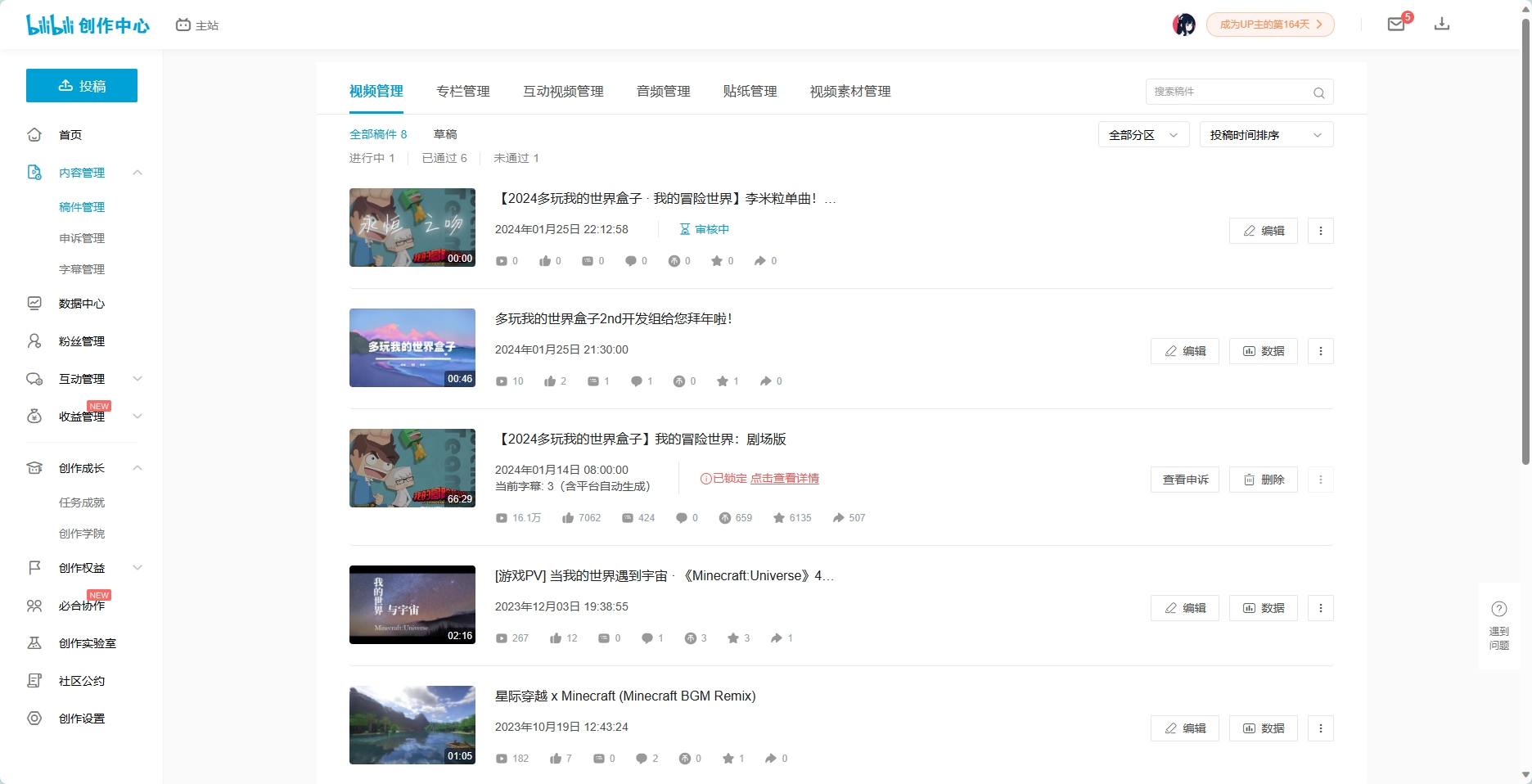Click like icon showing 7062
Screen dimensions: 1532x784
(x=567, y=518)
